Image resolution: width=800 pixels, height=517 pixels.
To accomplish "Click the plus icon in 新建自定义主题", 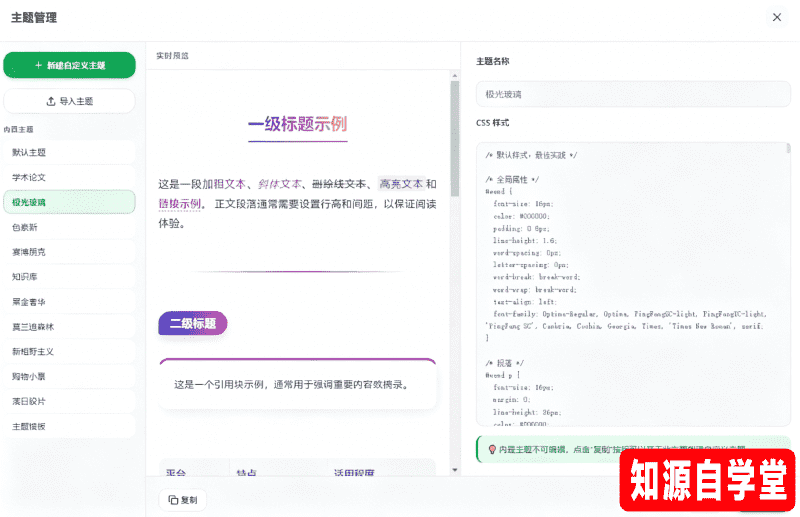I will pyautogui.click(x=38, y=65).
